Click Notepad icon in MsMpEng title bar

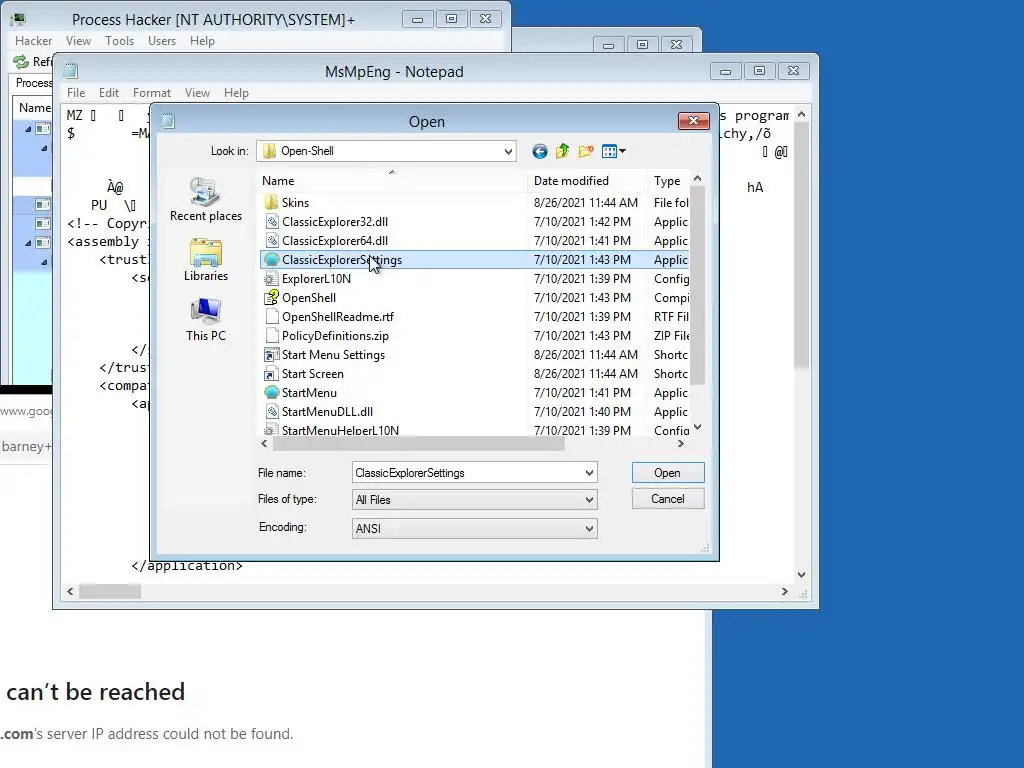(71, 71)
